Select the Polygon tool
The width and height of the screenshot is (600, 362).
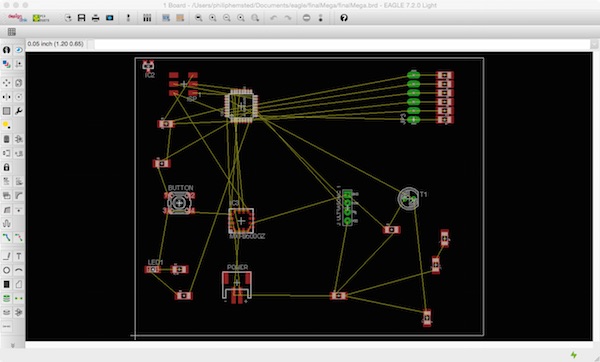[18, 284]
